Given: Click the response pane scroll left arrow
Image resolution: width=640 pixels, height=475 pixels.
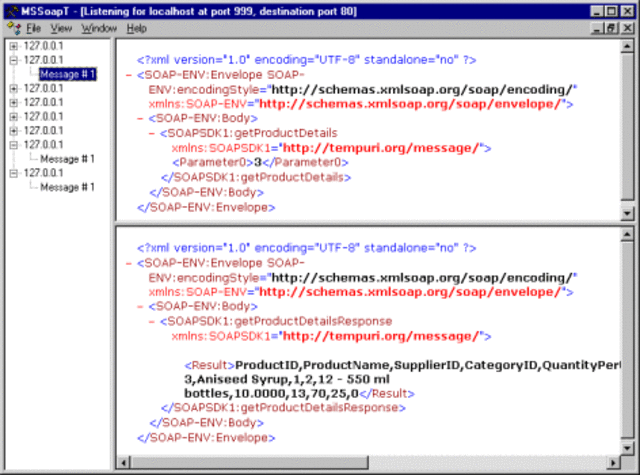Looking at the screenshot, I should tap(123, 463).
